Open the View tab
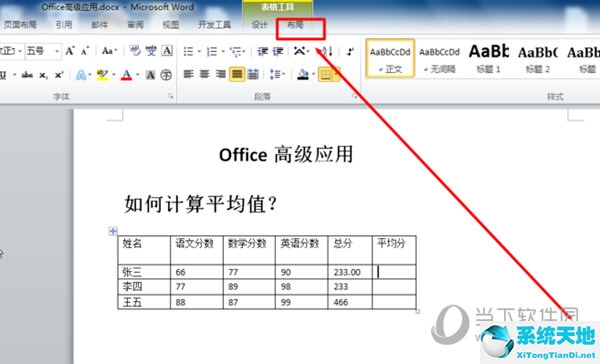The height and width of the screenshot is (364, 600). click(171, 25)
